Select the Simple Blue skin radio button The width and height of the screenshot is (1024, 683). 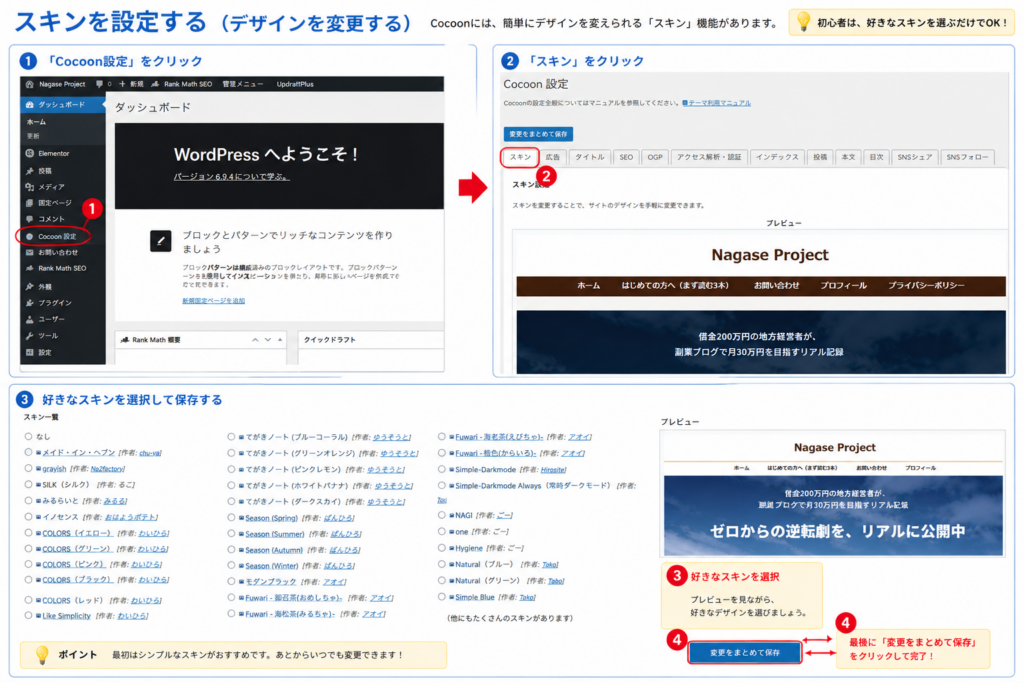pos(441,597)
